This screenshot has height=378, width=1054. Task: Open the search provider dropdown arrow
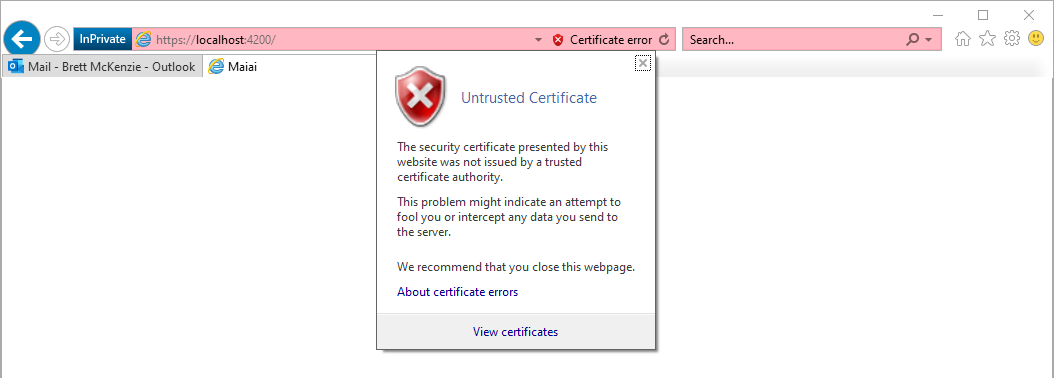pyautogui.click(x=929, y=40)
